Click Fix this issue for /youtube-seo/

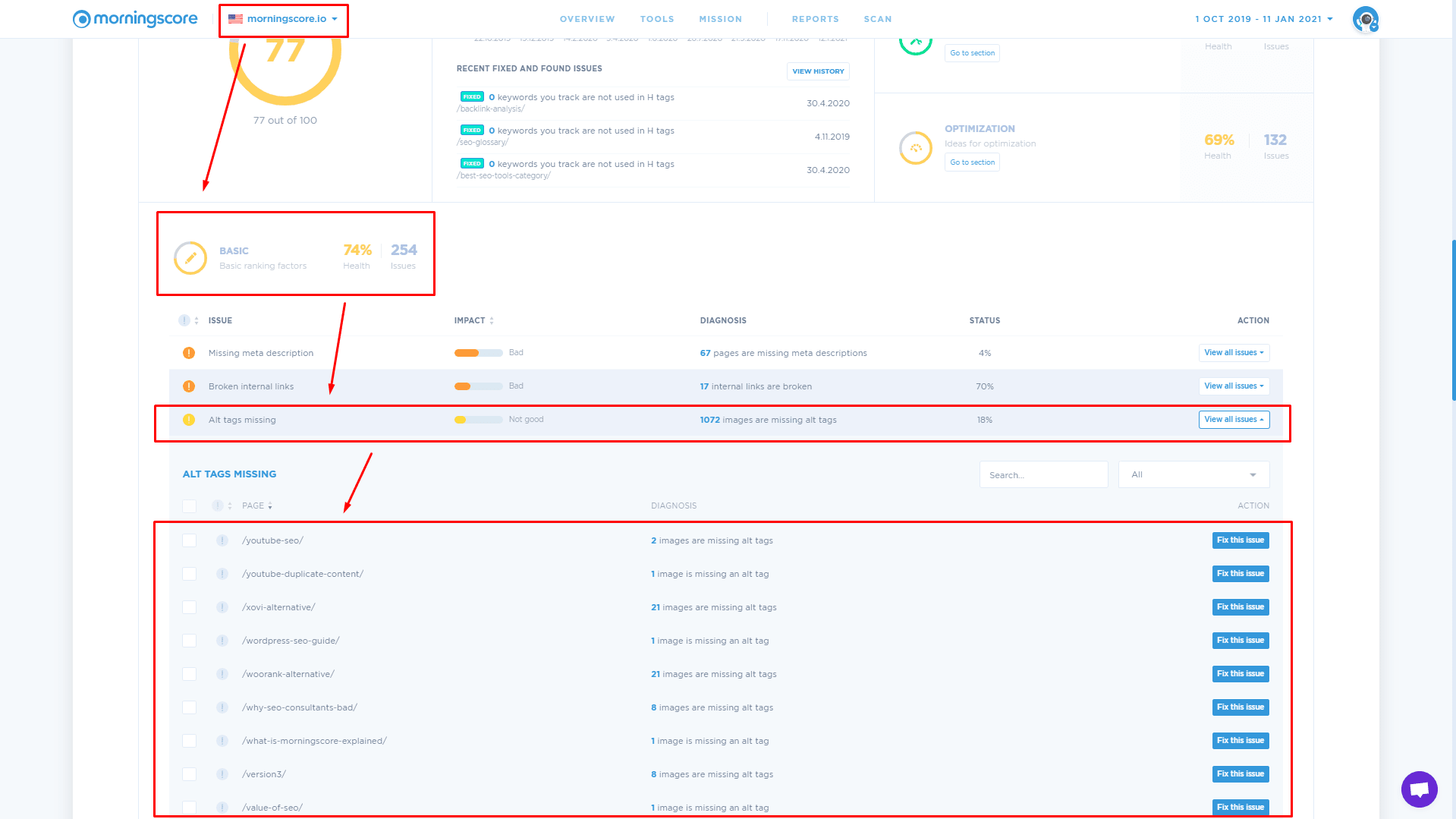1241,540
